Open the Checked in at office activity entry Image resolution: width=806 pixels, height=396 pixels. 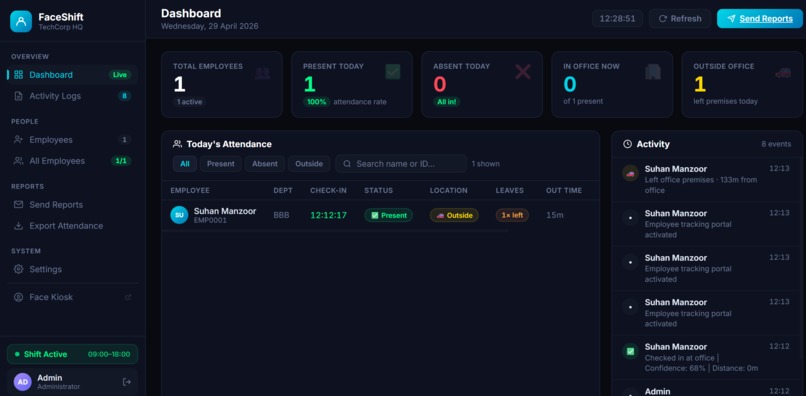tap(707, 357)
